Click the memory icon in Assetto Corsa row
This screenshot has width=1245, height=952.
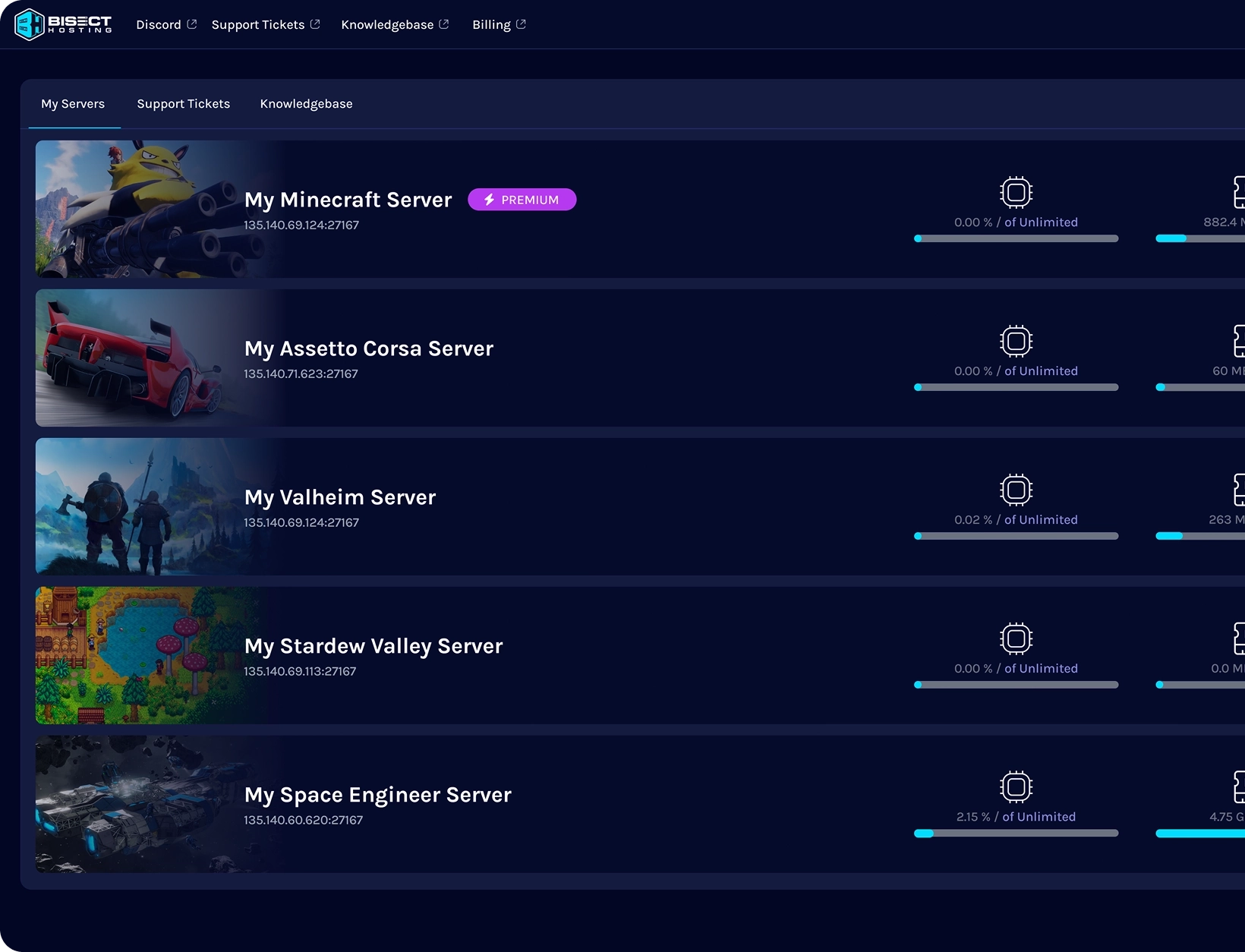click(1239, 341)
